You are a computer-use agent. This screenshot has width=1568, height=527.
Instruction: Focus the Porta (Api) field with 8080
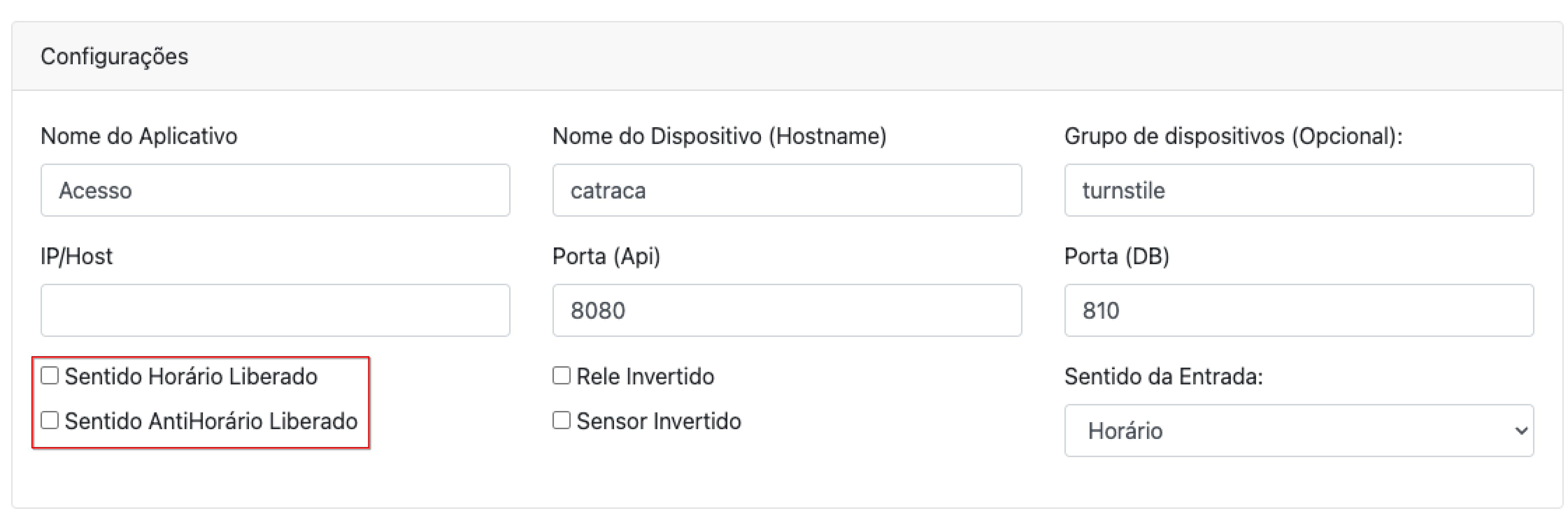pos(786,310)
